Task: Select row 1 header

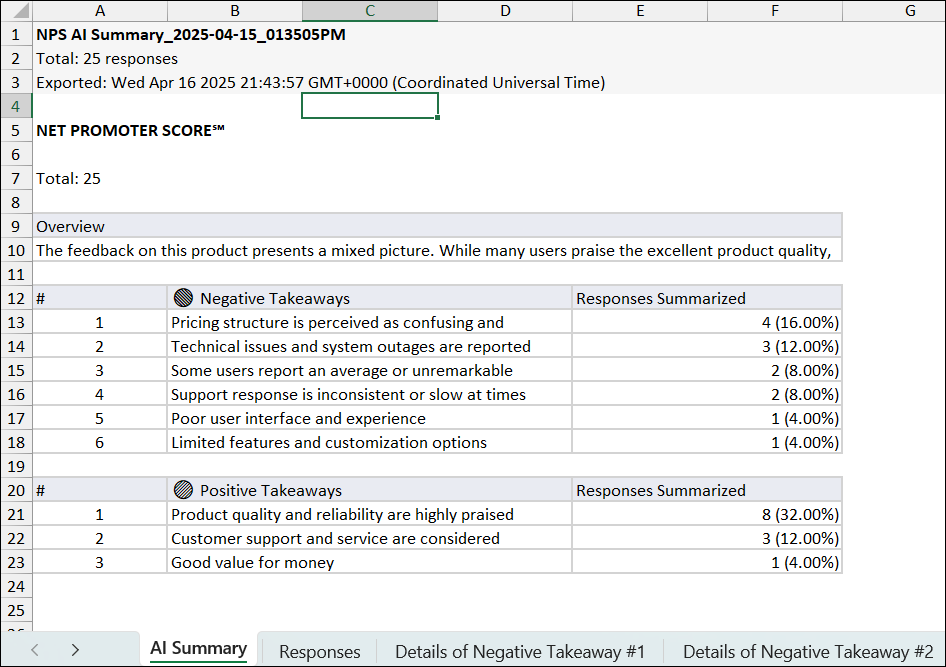Action: 16,34
